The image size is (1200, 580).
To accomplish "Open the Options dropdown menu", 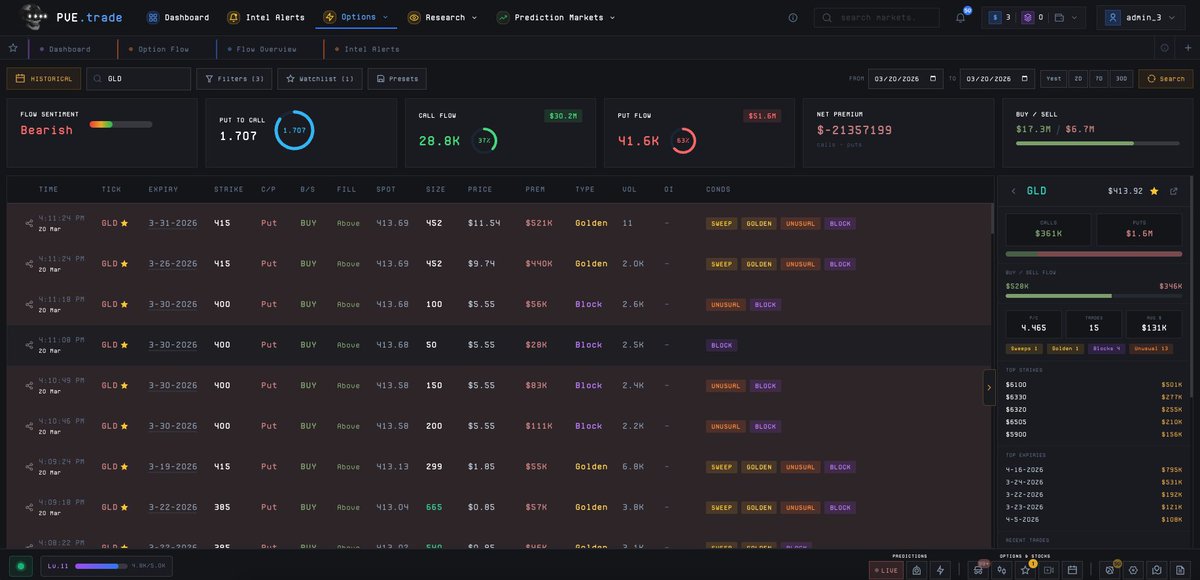I will pos(357,17).
